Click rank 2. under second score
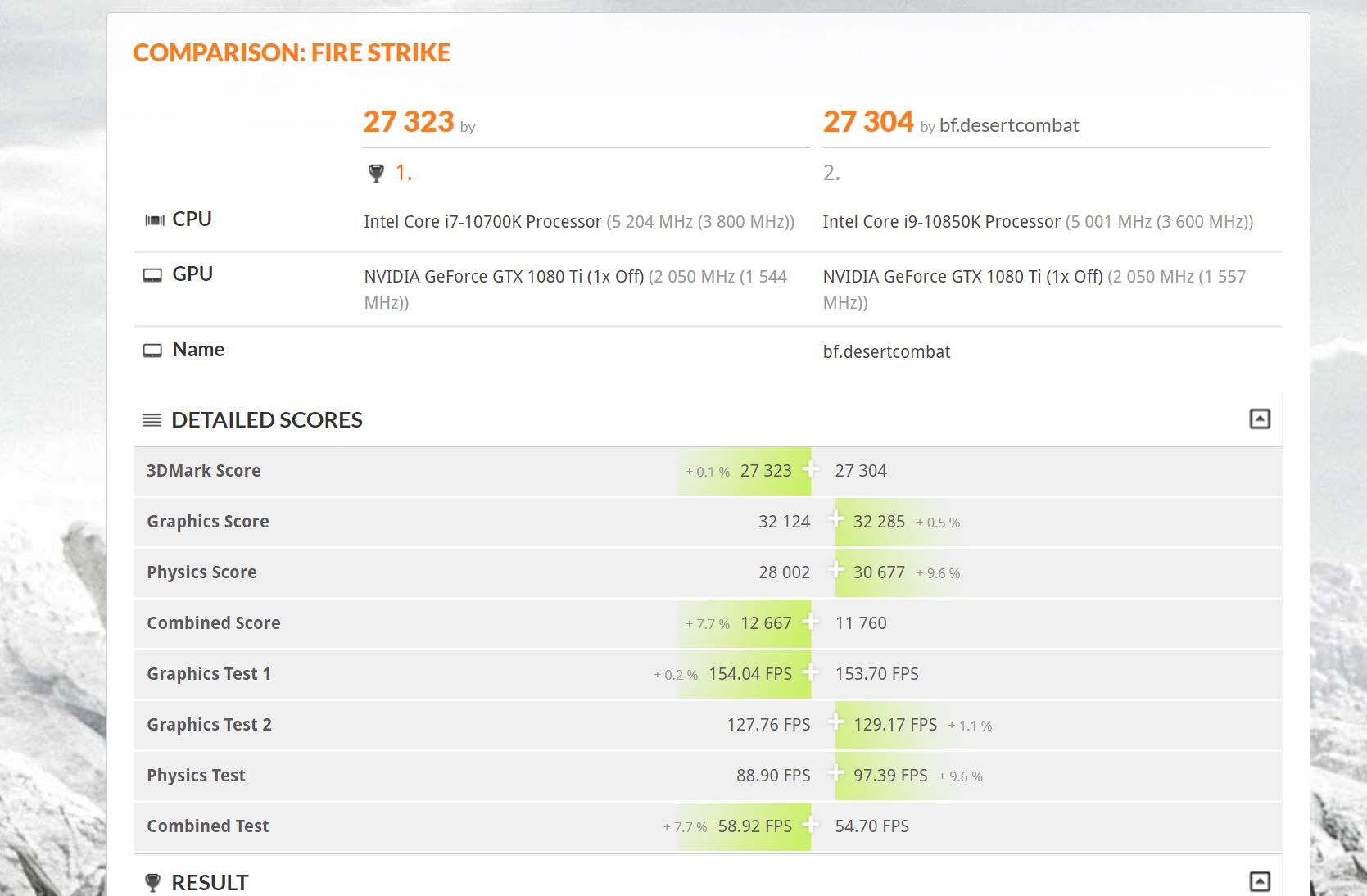The width and height of the screenshot is (1367, 896). coord(831,173)
